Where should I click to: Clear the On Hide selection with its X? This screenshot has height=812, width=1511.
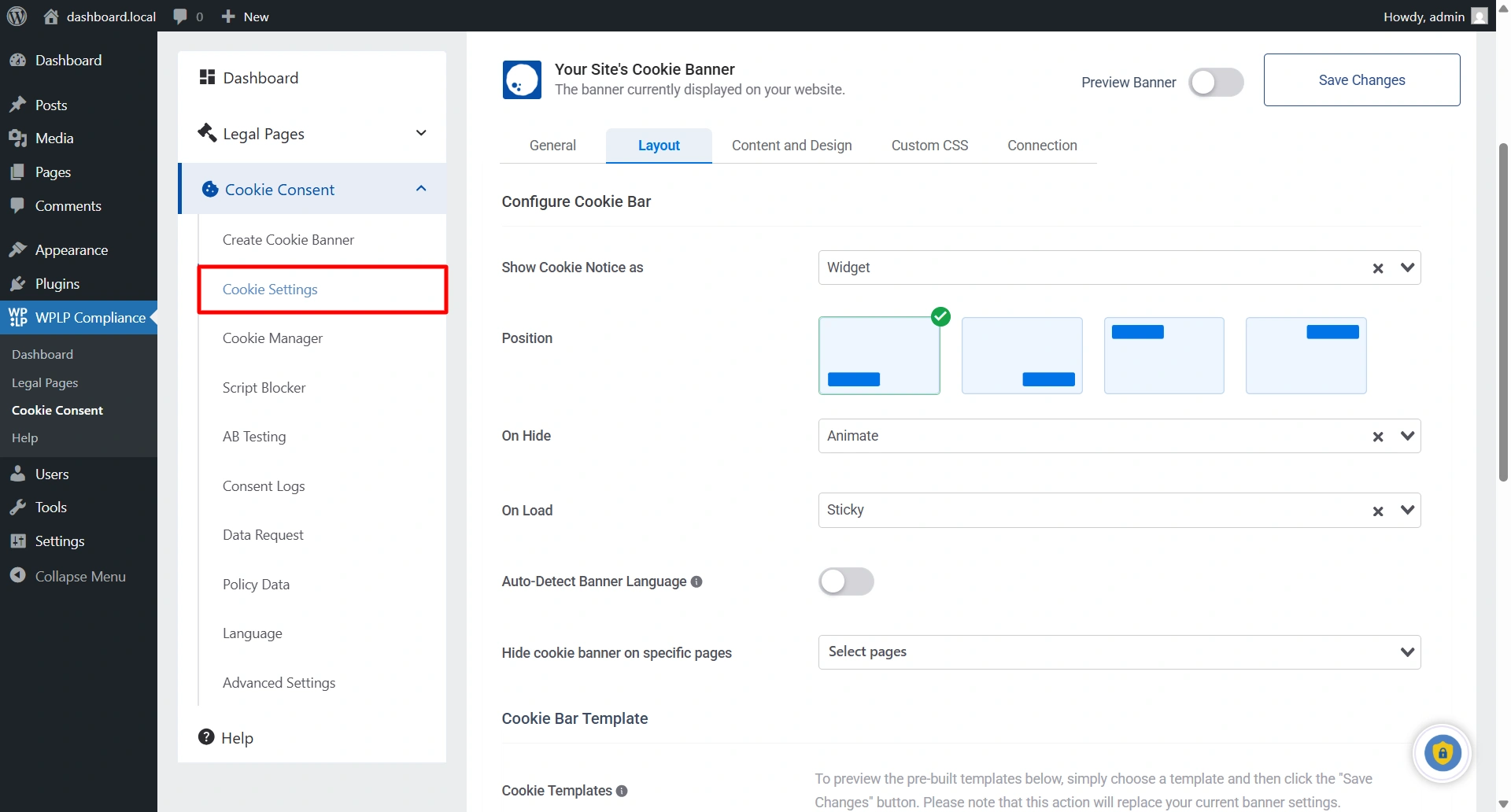(x=1378, y=436)
